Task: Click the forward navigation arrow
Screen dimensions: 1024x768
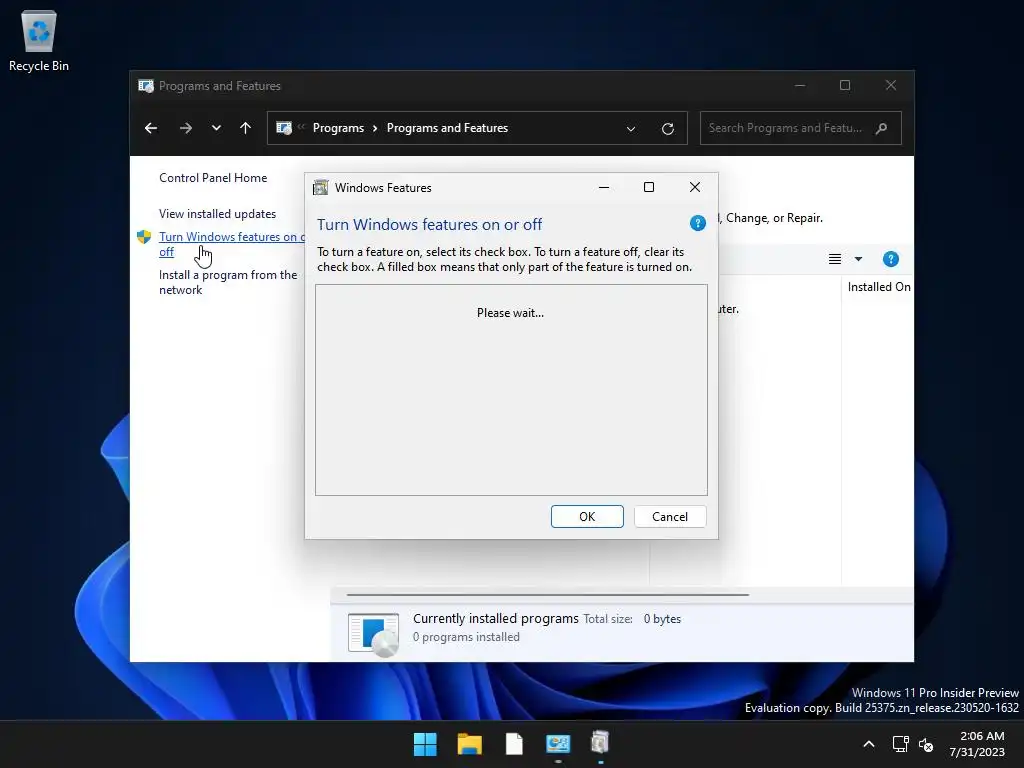Action: point(185,128)
